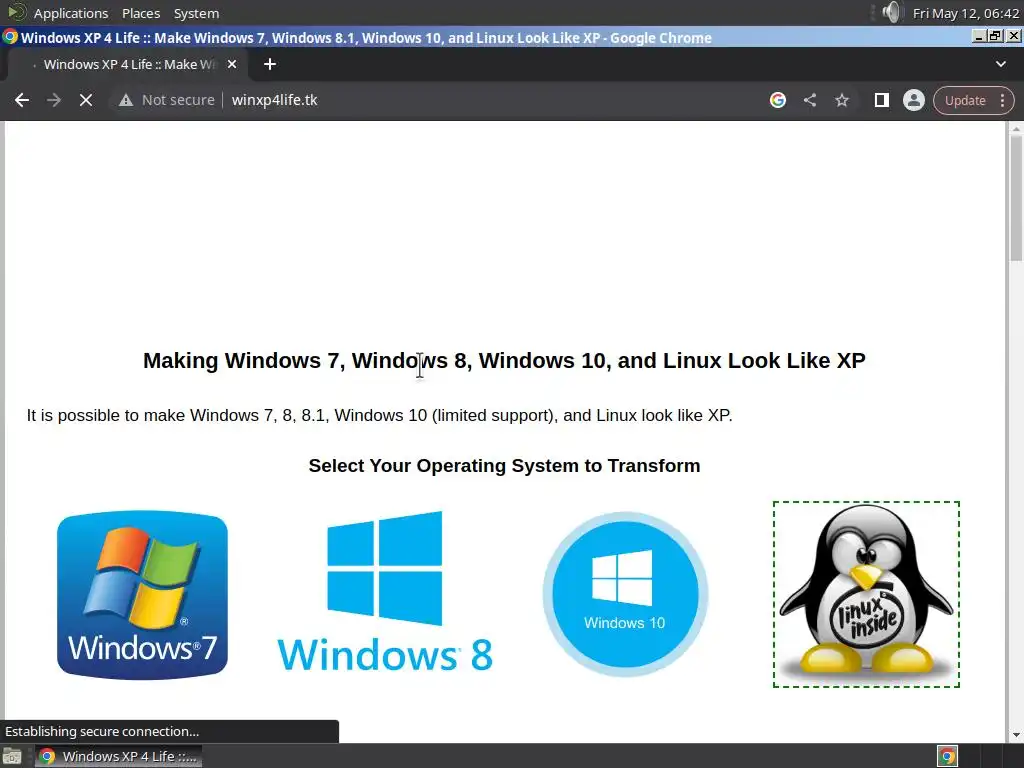1024x768 pixels.
Task: Click the scrollbar up arrow
Action: tap(1016, 128)
